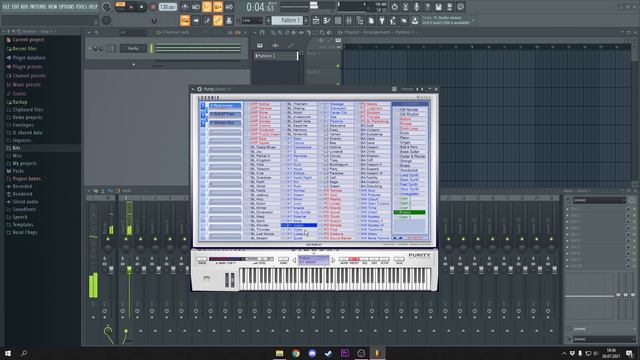Click the save floppy icon in top toolbar
640x360 pixels.
tap(438, 7)
